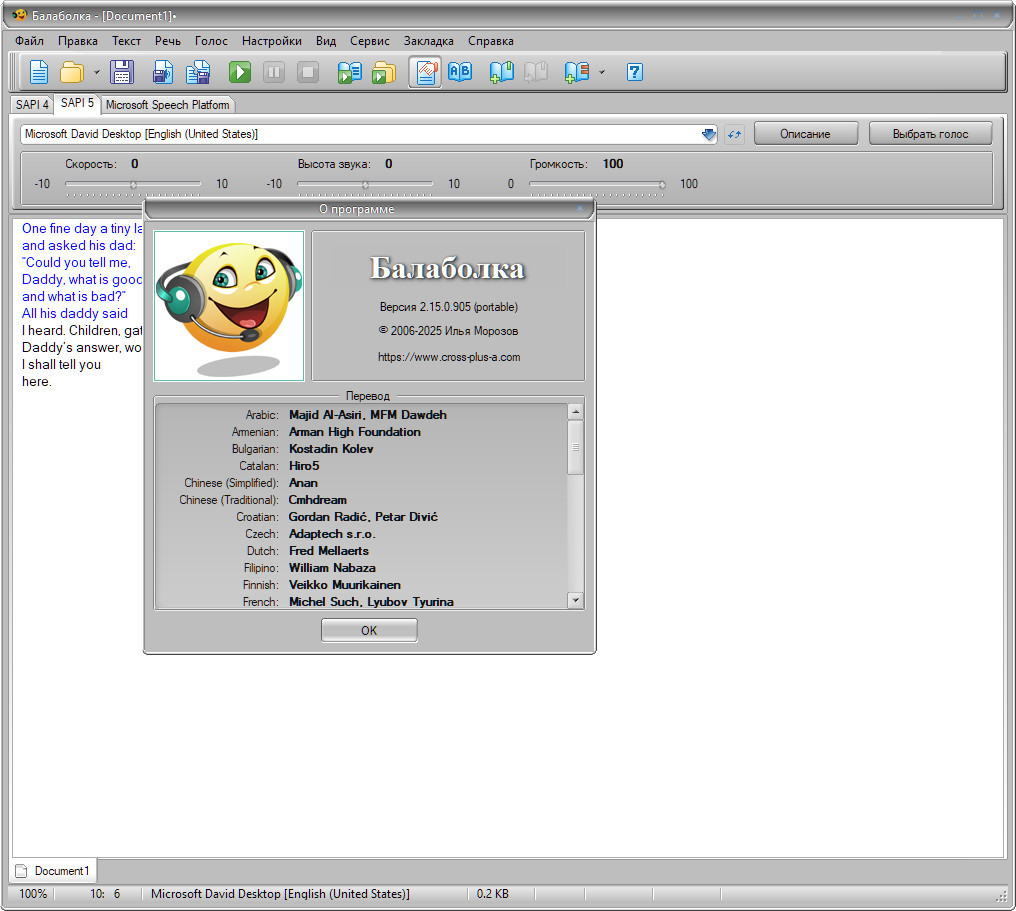This screenshot has width=1016, height=911.
Task: Click the Высота звука pitch slider handle
Action: (x=365, y=185)
